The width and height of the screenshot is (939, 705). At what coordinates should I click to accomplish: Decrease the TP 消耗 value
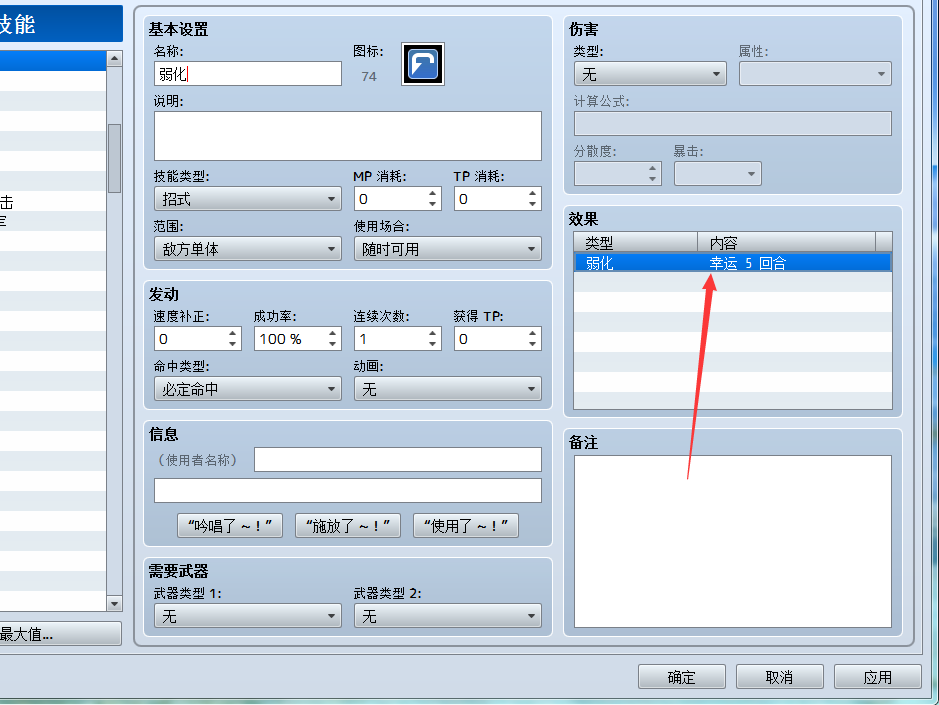tap(532, 204)
